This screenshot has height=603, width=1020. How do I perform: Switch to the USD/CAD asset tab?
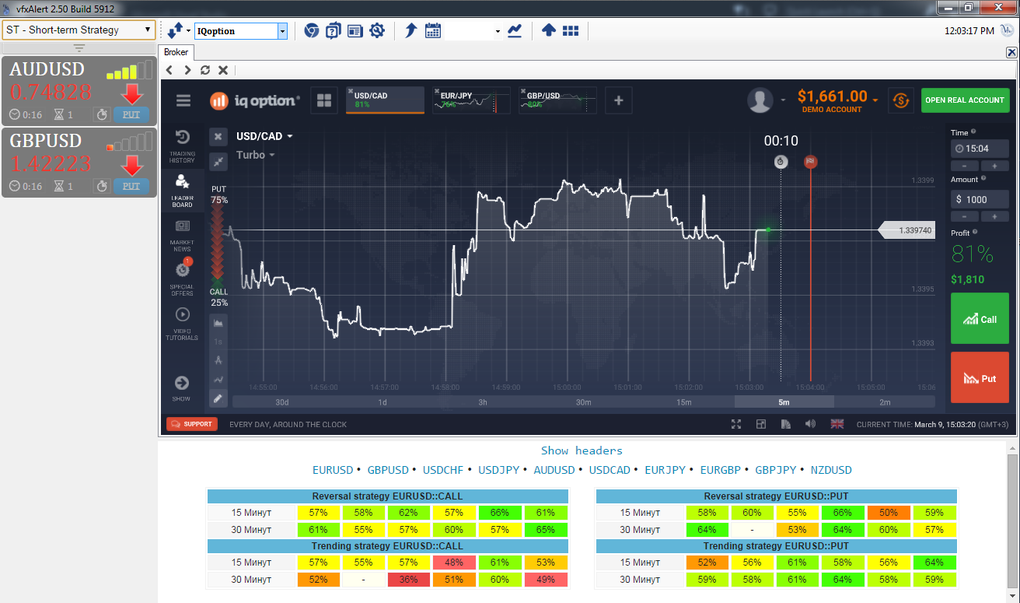(385, 100)
